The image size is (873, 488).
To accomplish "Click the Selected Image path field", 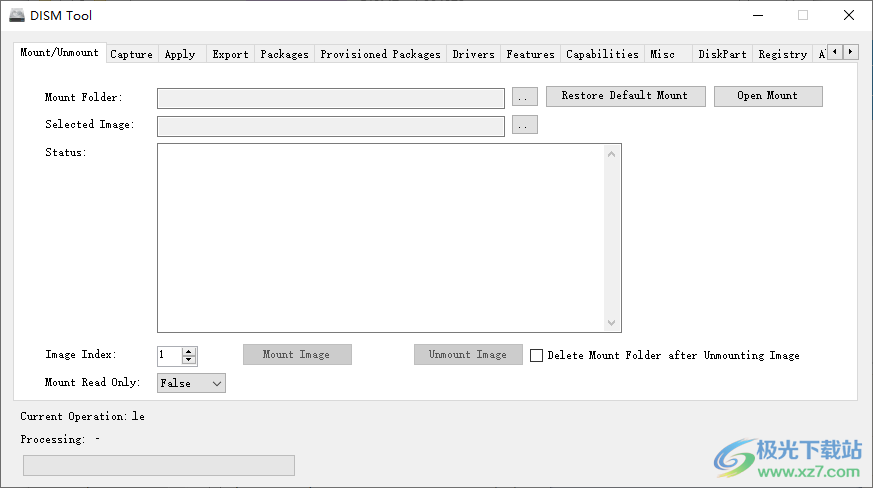I will click(x=331, y=126).
